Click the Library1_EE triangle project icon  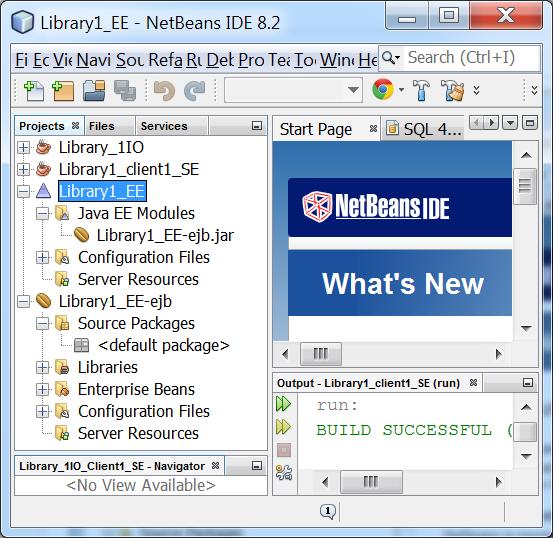43,191
